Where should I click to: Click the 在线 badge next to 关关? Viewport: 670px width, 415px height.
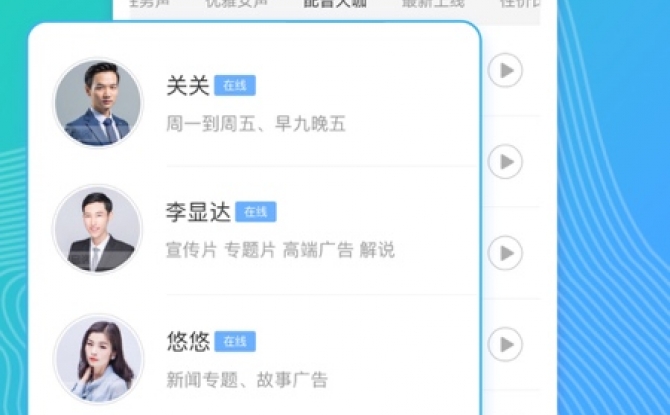tap(235, 85)
